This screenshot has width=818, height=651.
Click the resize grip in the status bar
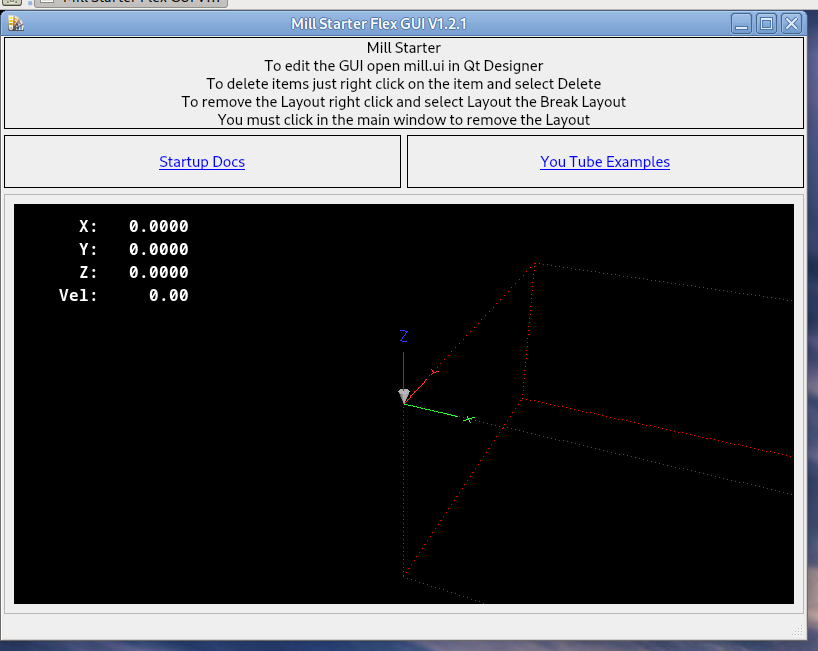pos(798,631)
